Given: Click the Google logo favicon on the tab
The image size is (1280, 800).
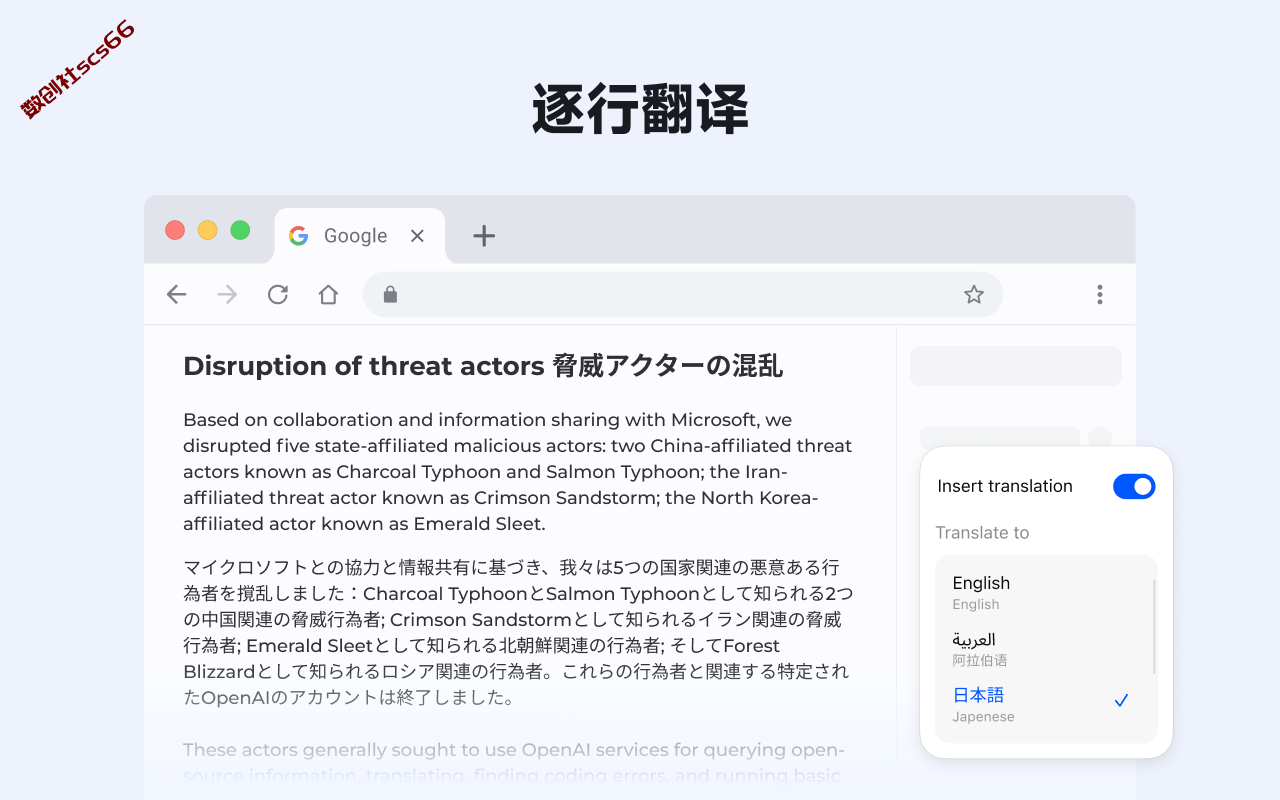Looking at the screenshot, I should point(298,236).
